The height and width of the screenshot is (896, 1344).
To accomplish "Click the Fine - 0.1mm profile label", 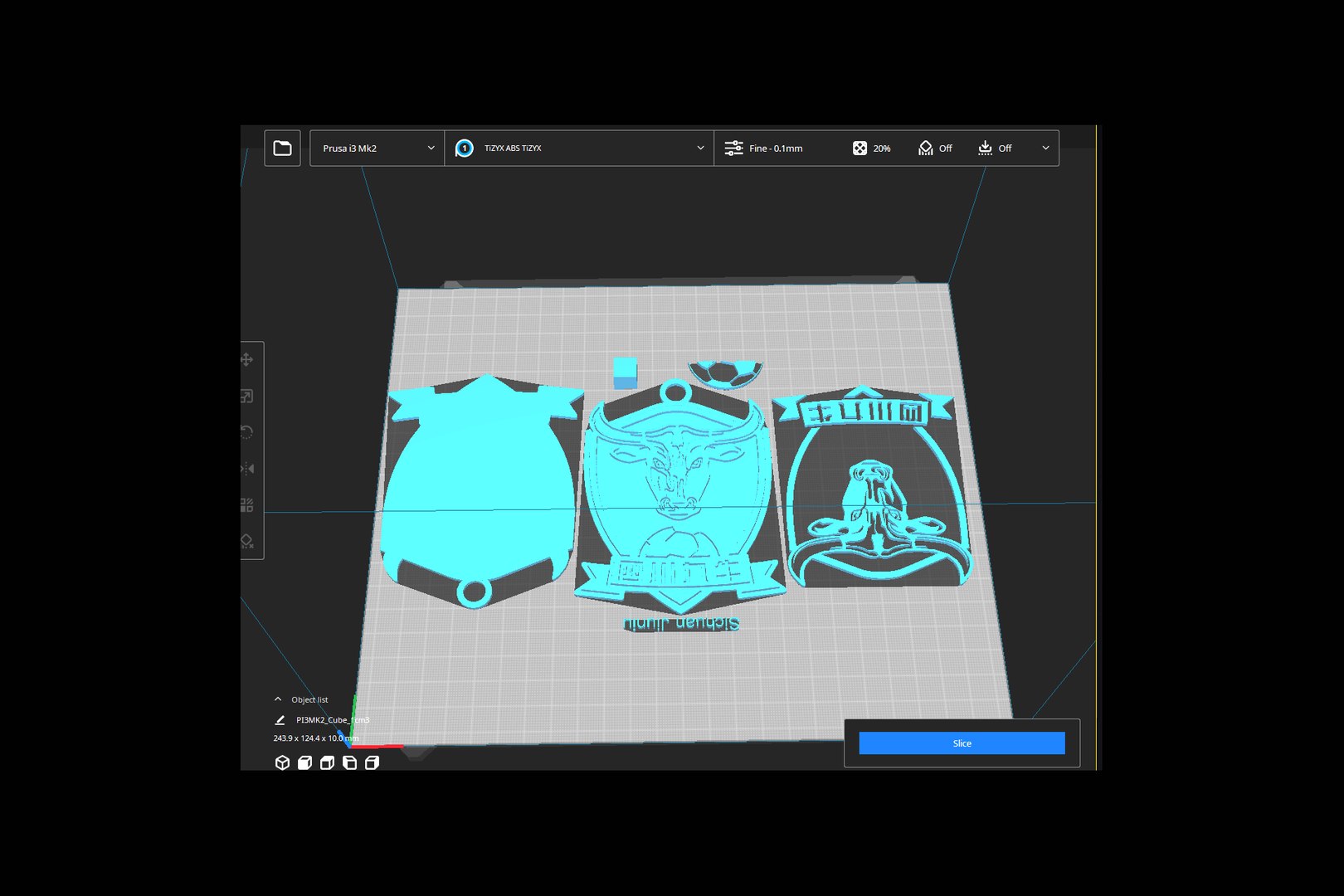I will point(776,149).
